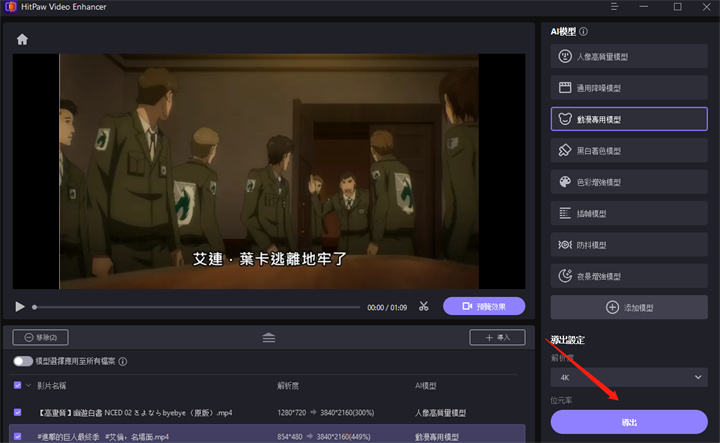This screenshot has height=443, width=720.
Task: Click the 預覽效果 preview button
Action: tap(484, 306)
